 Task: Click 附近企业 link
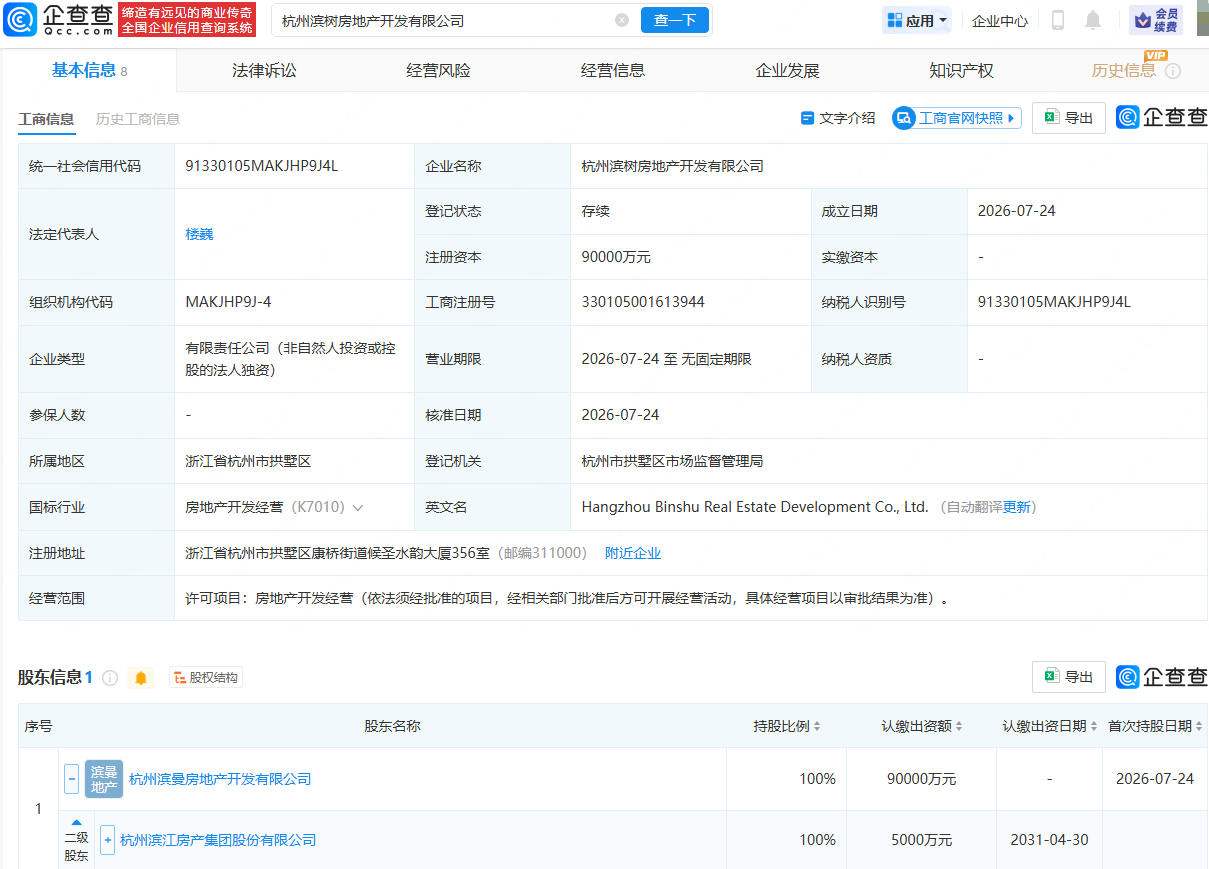(x=633, y=553)
